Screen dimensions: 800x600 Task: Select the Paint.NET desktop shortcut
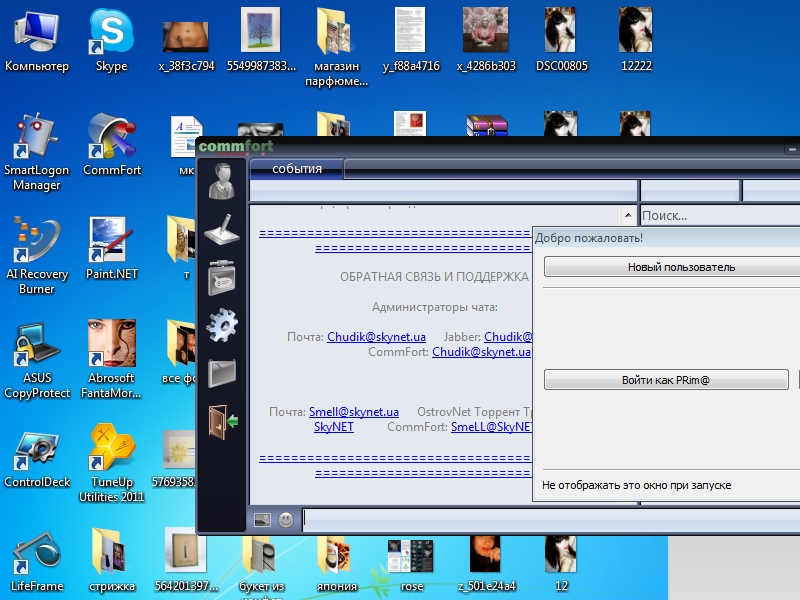tap(112, 248)
